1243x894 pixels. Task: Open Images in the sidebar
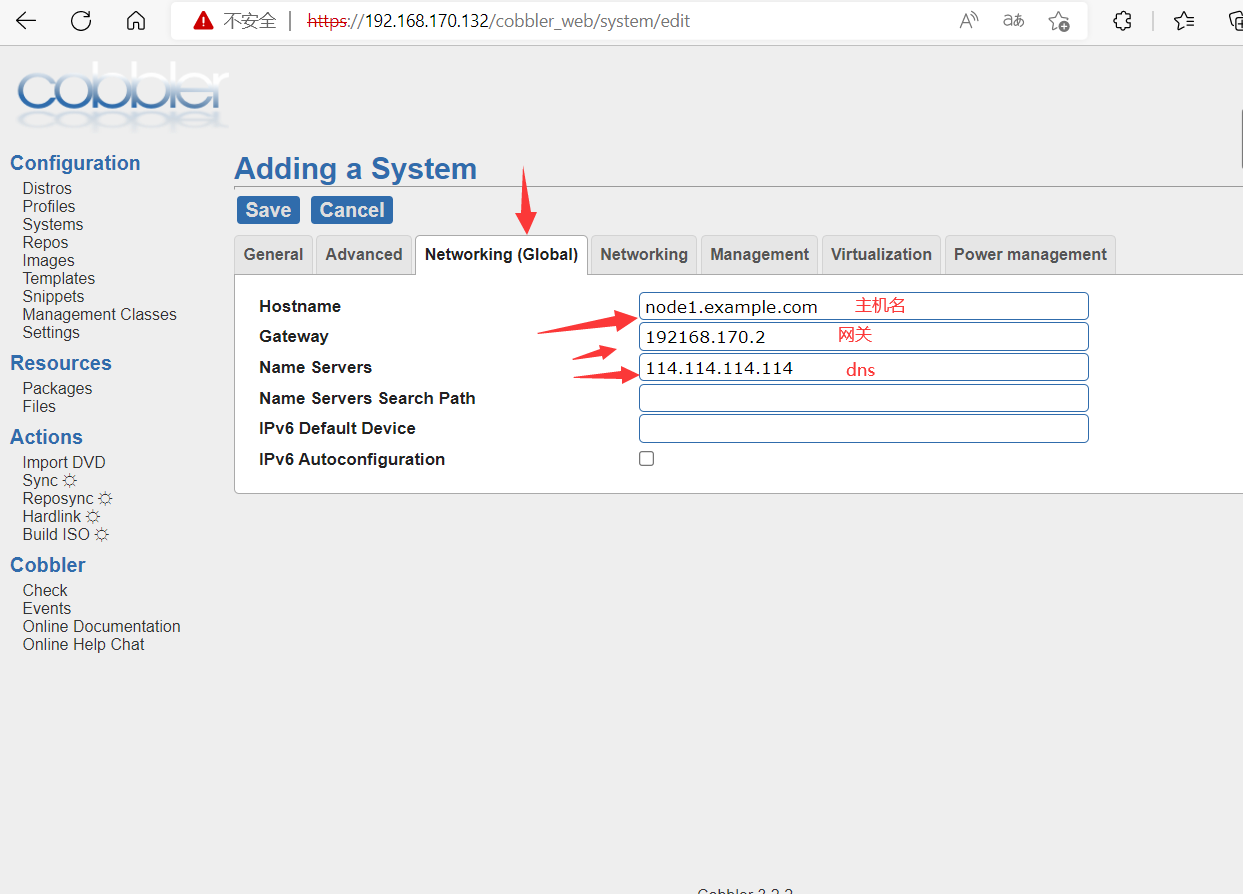49,261
